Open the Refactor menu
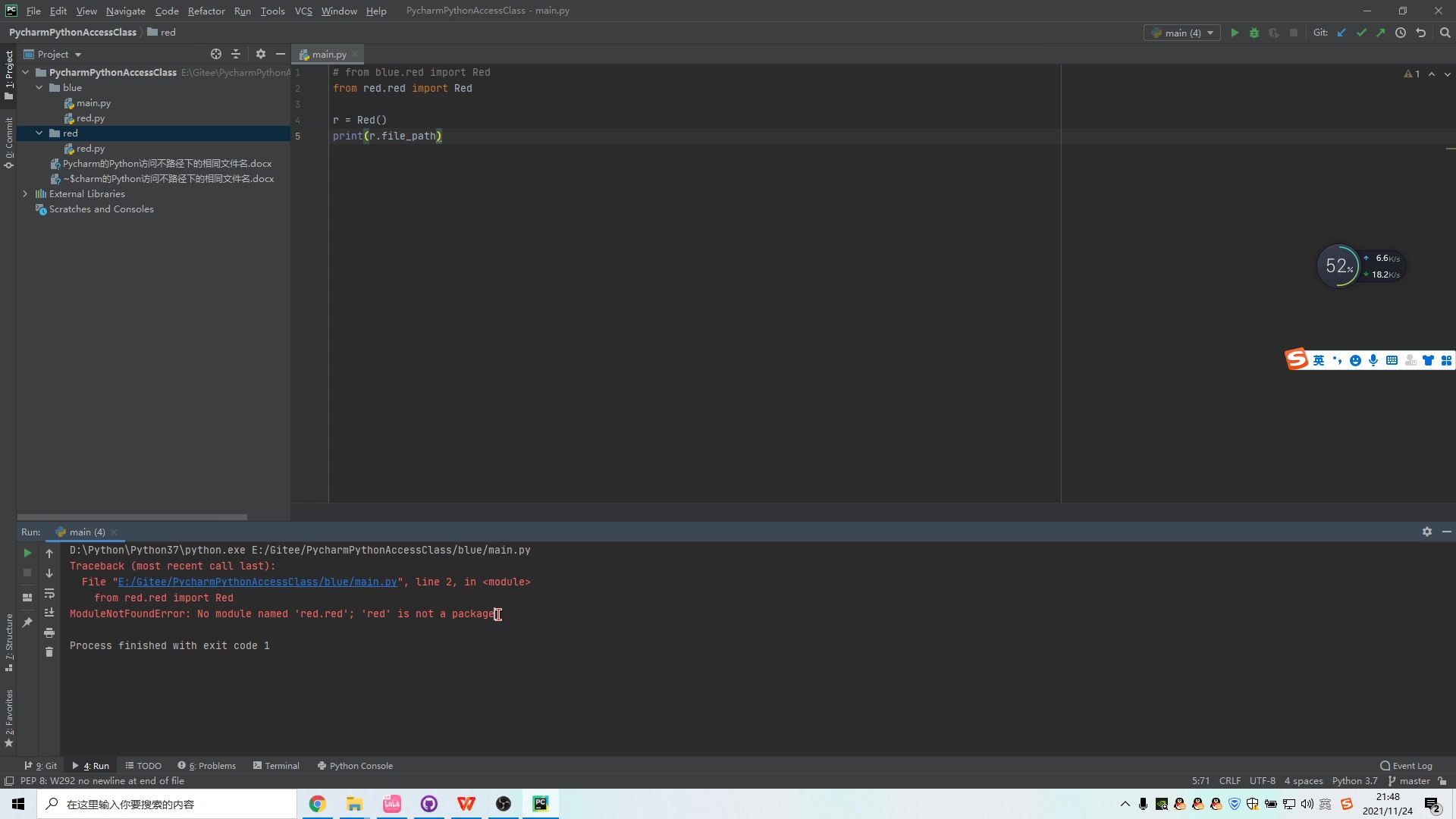 (206, 11)
